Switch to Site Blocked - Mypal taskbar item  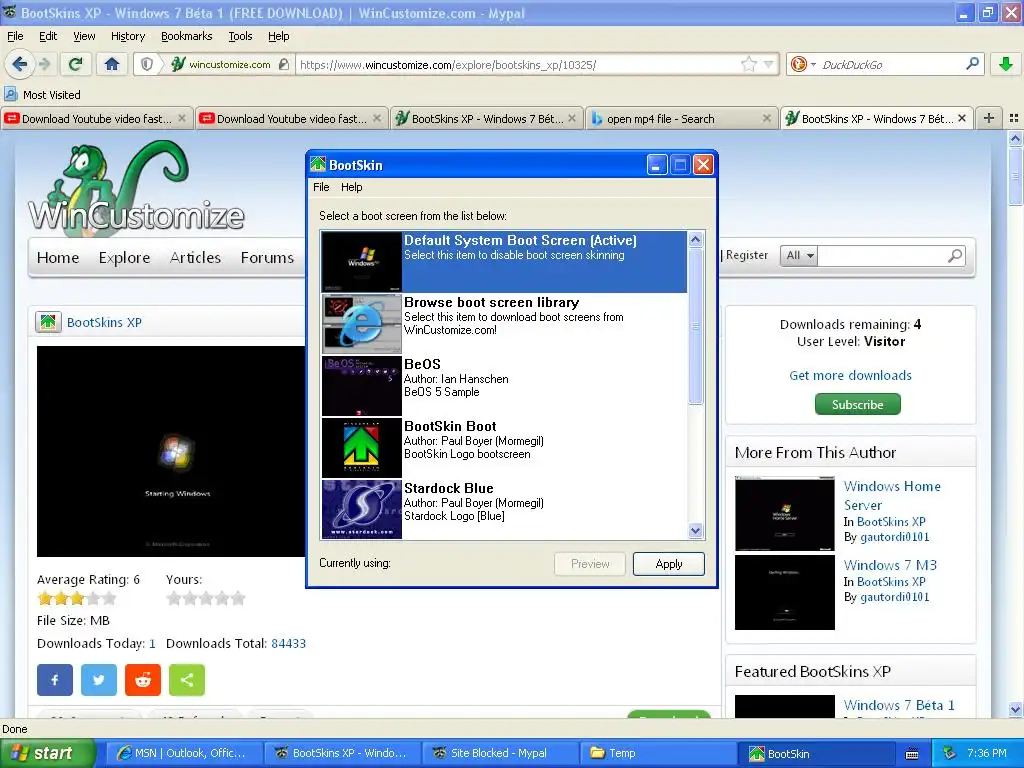coord(499,753)
